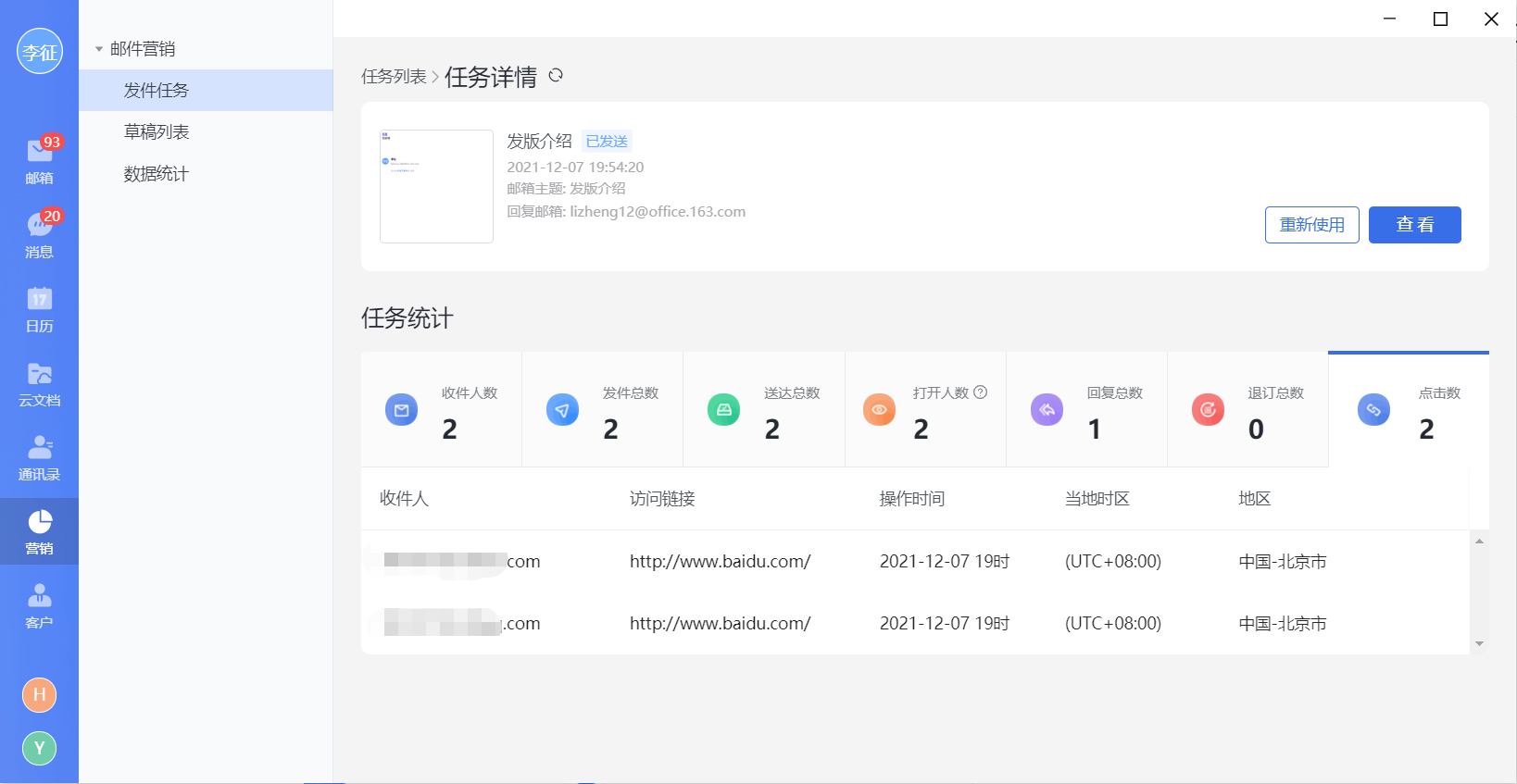Open the email template preview thumbnail

click(436, 186)
